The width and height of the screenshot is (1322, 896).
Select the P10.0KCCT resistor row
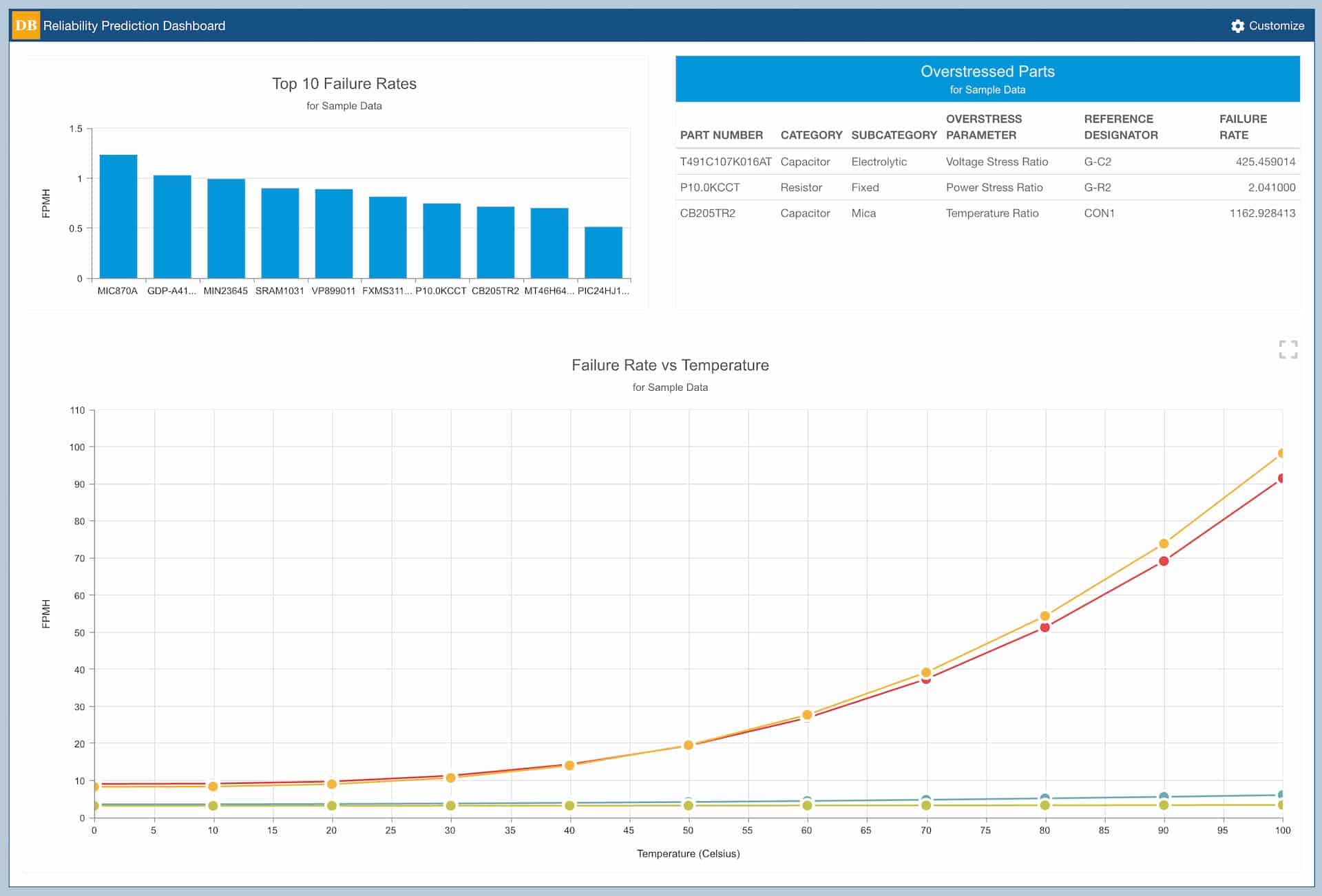(895, 187)
